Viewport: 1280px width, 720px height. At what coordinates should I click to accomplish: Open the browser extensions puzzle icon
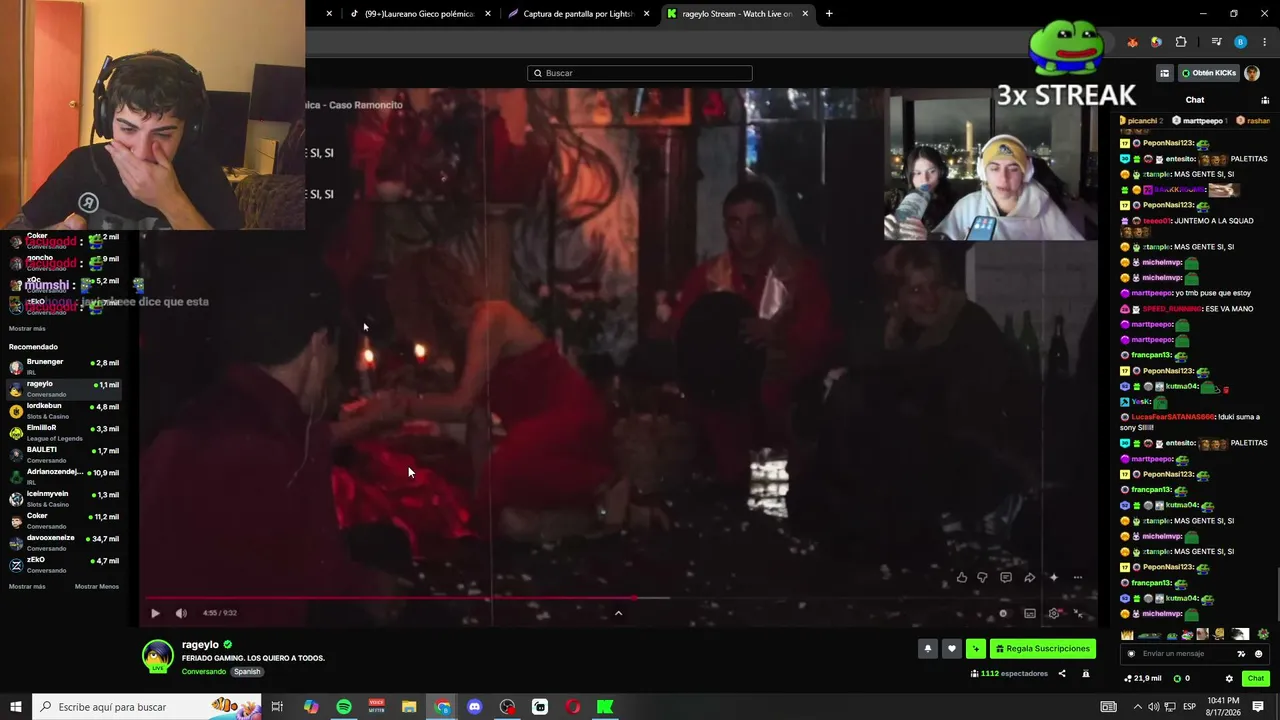pyautogui.click(x=1181, y=42)
